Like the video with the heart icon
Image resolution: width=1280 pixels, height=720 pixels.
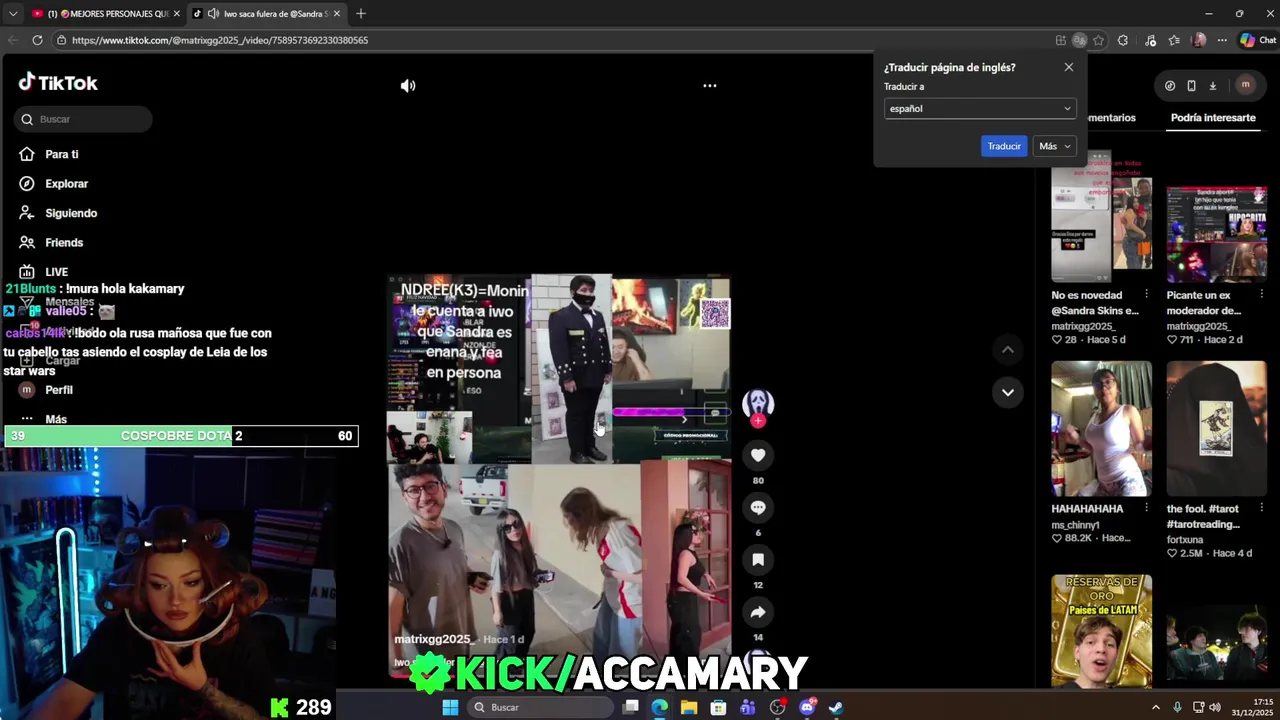coord(758,456)
